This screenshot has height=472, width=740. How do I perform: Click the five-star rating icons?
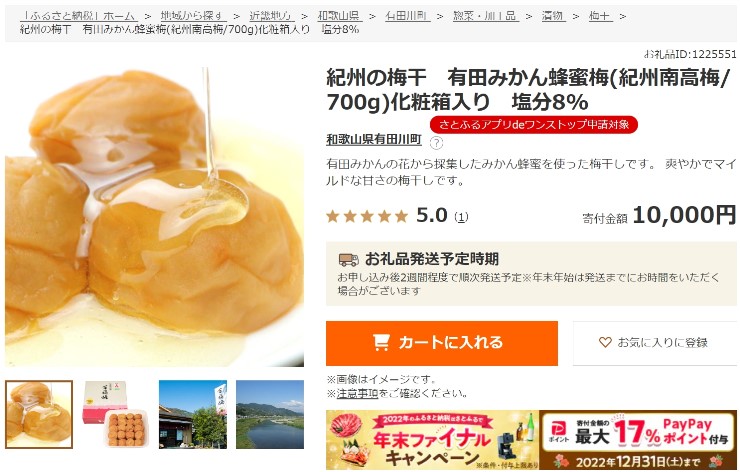[367, 217]
